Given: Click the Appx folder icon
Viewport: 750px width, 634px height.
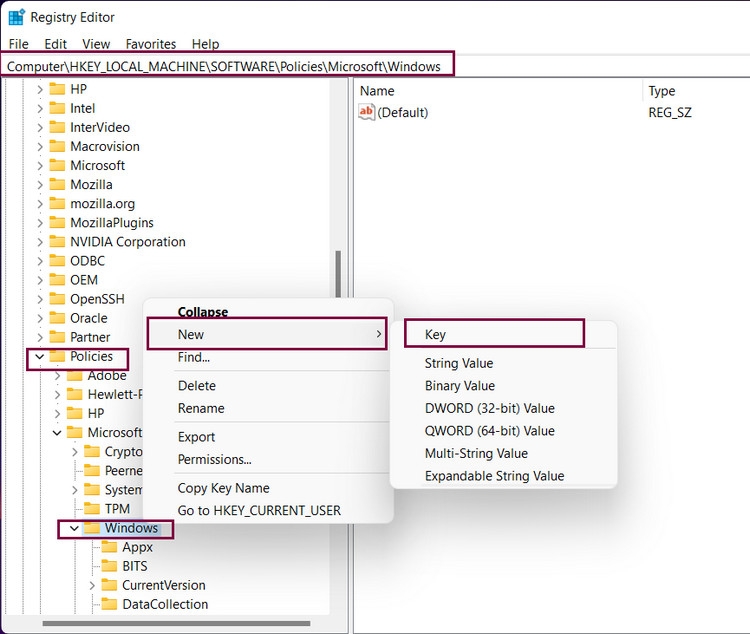Looking at the screenshot, I should [x=109, y=547].
